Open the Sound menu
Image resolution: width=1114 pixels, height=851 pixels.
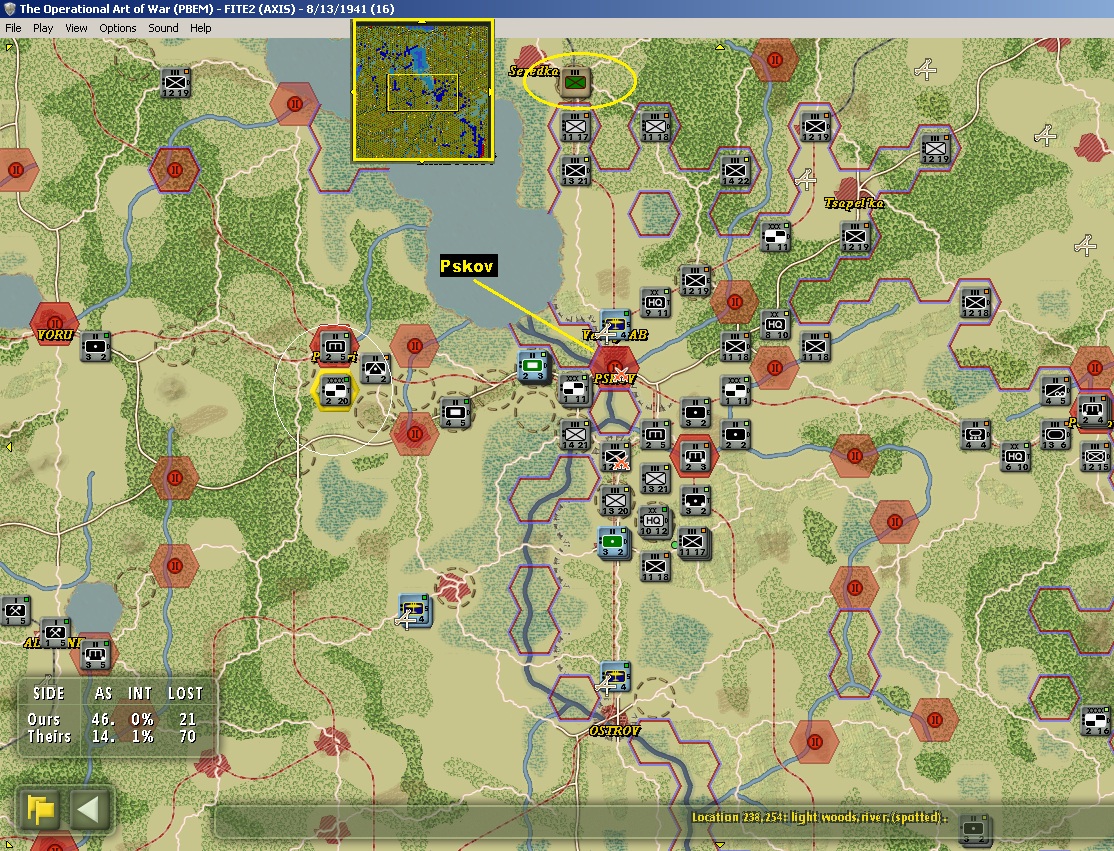coord(163,28)
